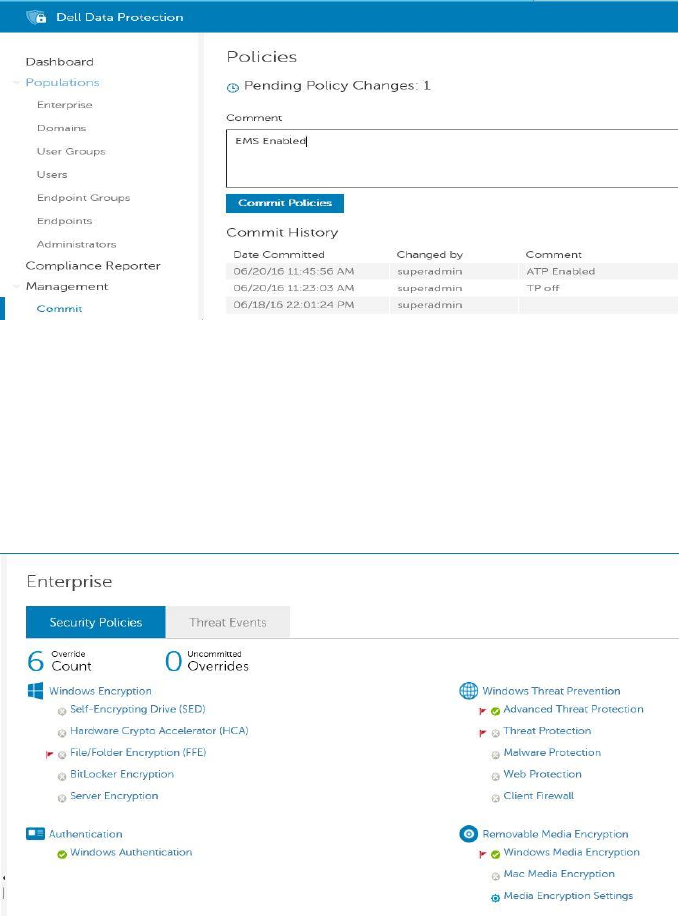Open BitLocker Encryption policy link
The height and width of the screenshot is (916, 679).
122,774
